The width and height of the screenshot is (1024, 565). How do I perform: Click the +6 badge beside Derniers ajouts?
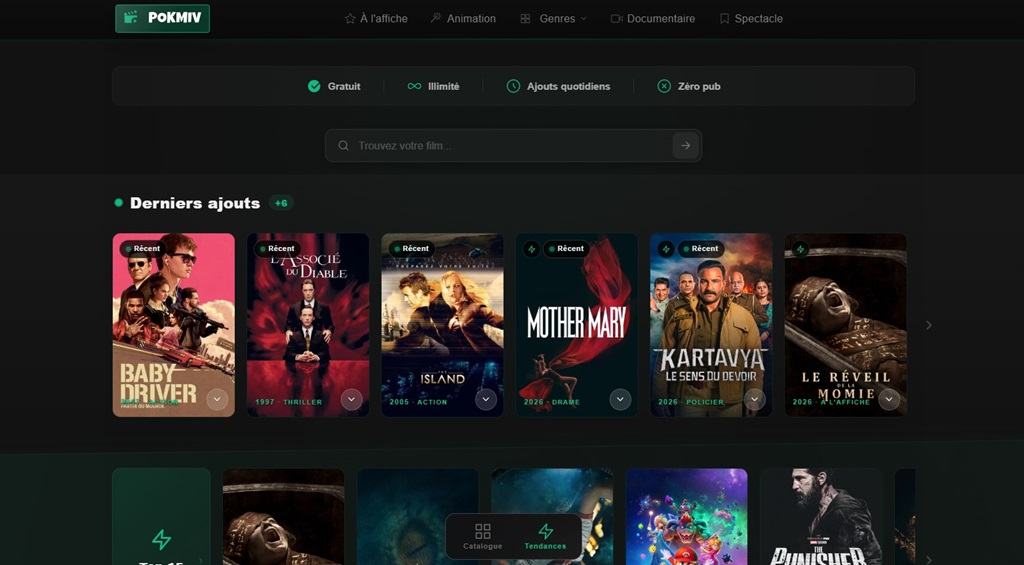(x=281, y=203)
